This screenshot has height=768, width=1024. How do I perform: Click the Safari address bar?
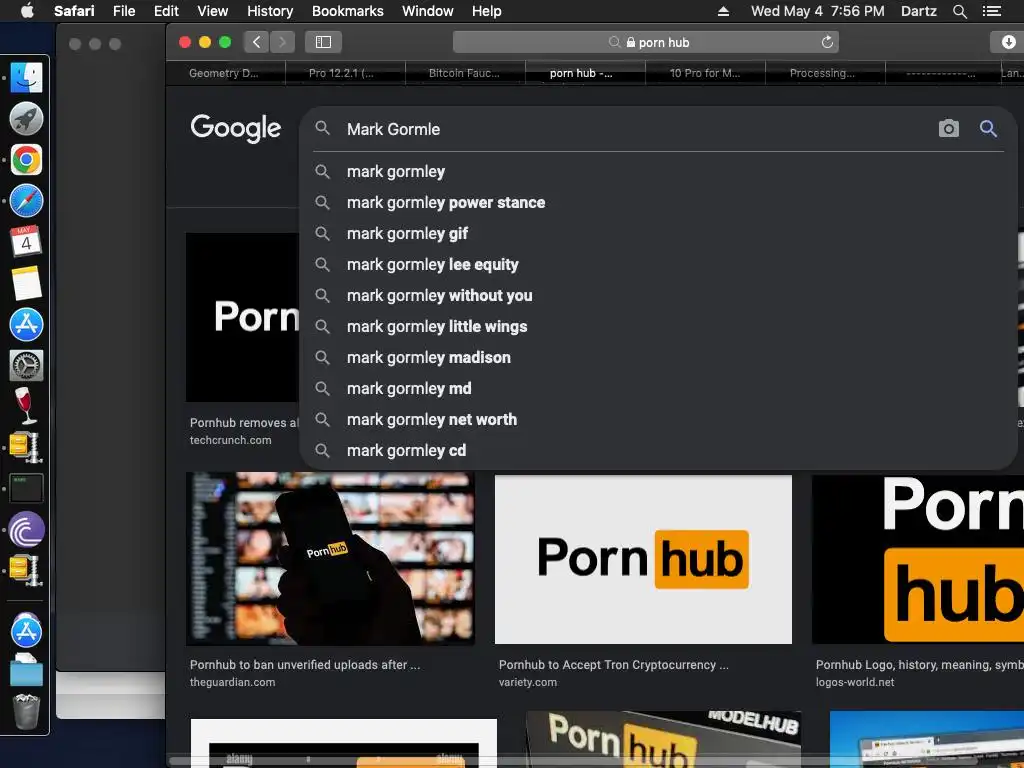tap(645, 42)
